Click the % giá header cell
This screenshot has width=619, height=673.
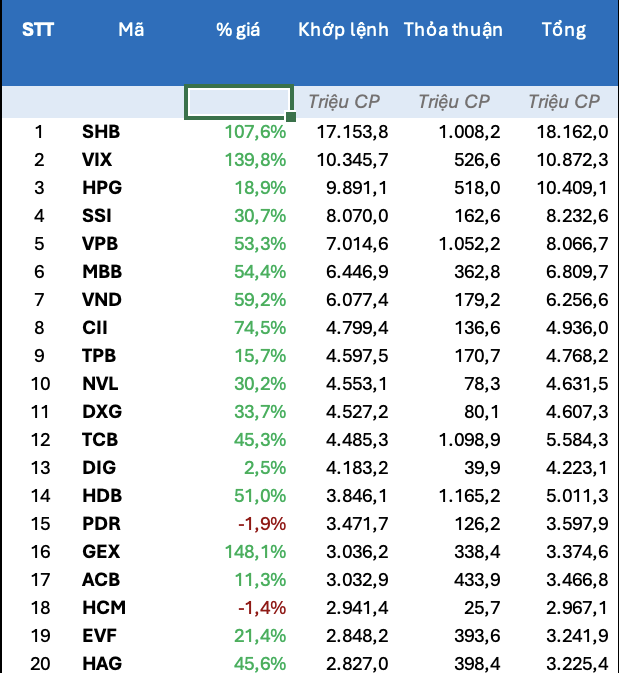click(238, 30)
